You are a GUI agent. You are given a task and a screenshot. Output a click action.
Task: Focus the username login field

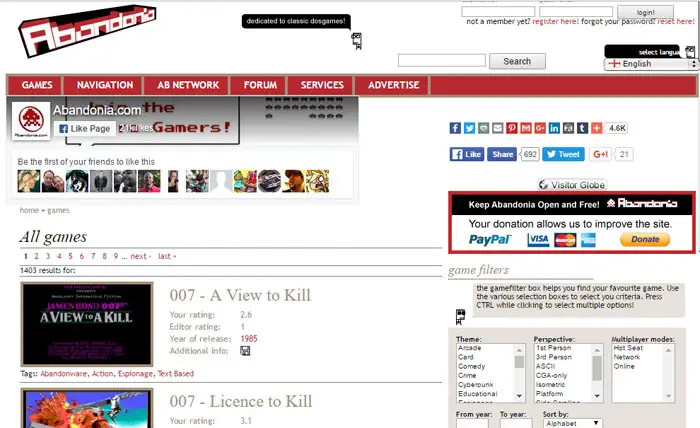pyautogui.click(x=498, y=12)
